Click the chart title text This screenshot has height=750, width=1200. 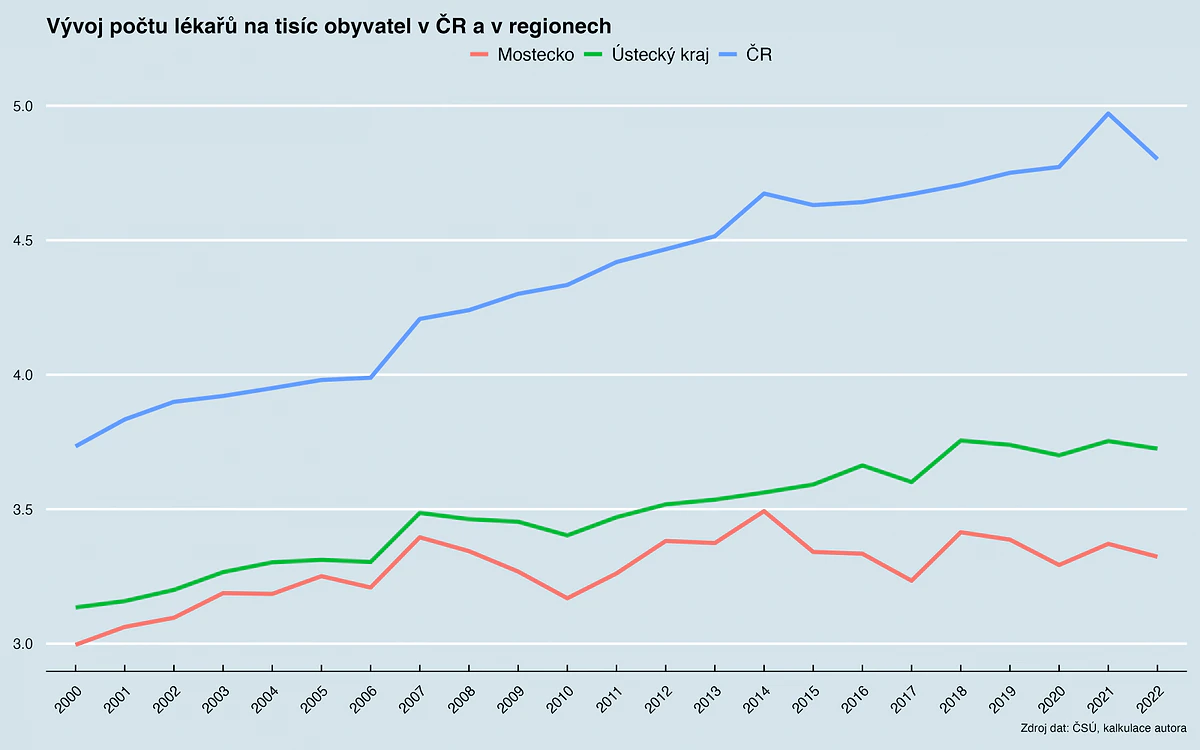click(329, 25)
